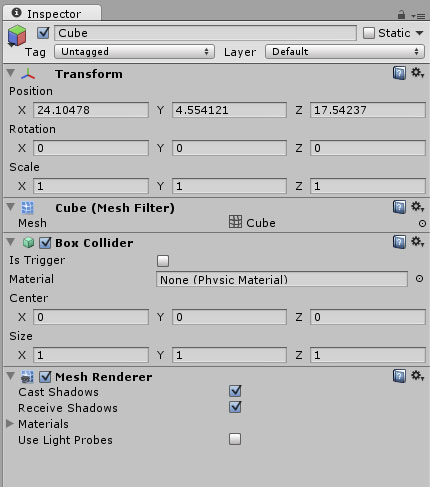This screenshot has height=487, width=430.
Task: Open Mesh Renderer gear settings menu
Action: 417,376
